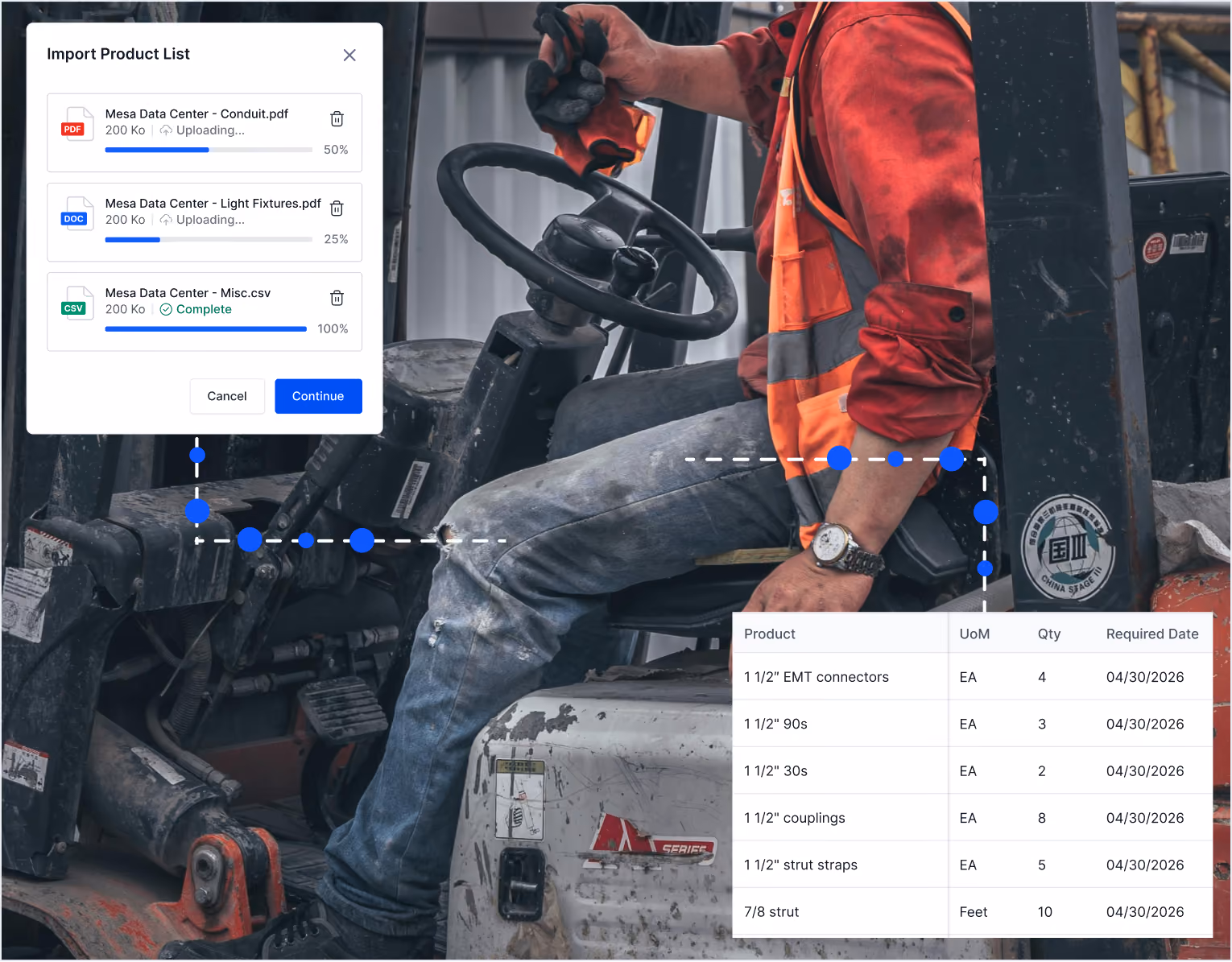Screen dimensions: 1232x962
Task: Click the Import Product List title
Action: (x=118, y=54)
